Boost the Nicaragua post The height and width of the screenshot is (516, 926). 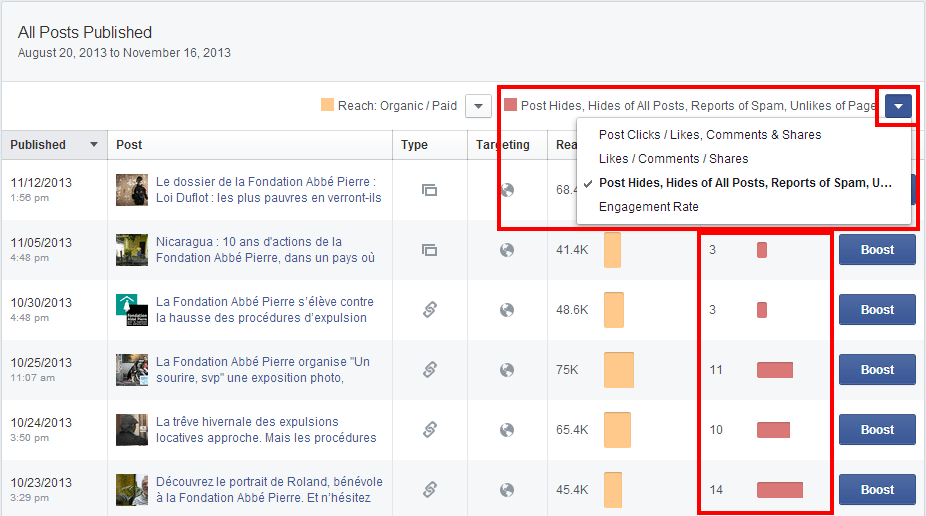coord(876,250)
